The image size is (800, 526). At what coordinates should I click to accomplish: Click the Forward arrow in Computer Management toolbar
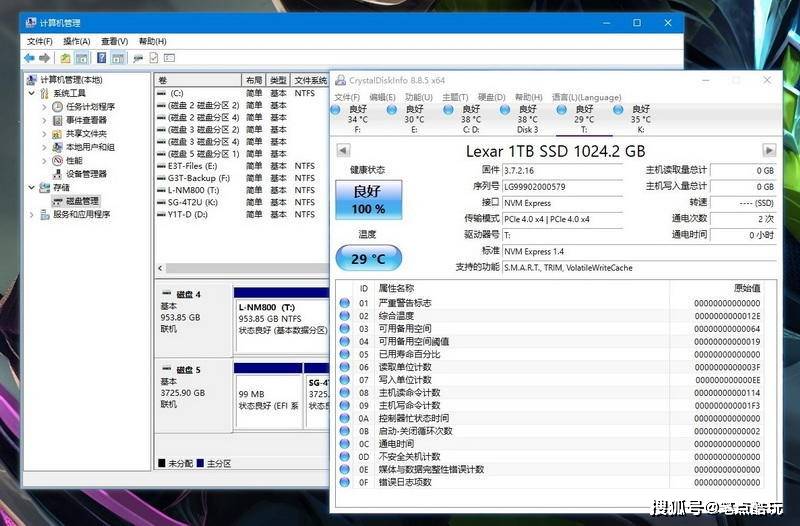44,58
